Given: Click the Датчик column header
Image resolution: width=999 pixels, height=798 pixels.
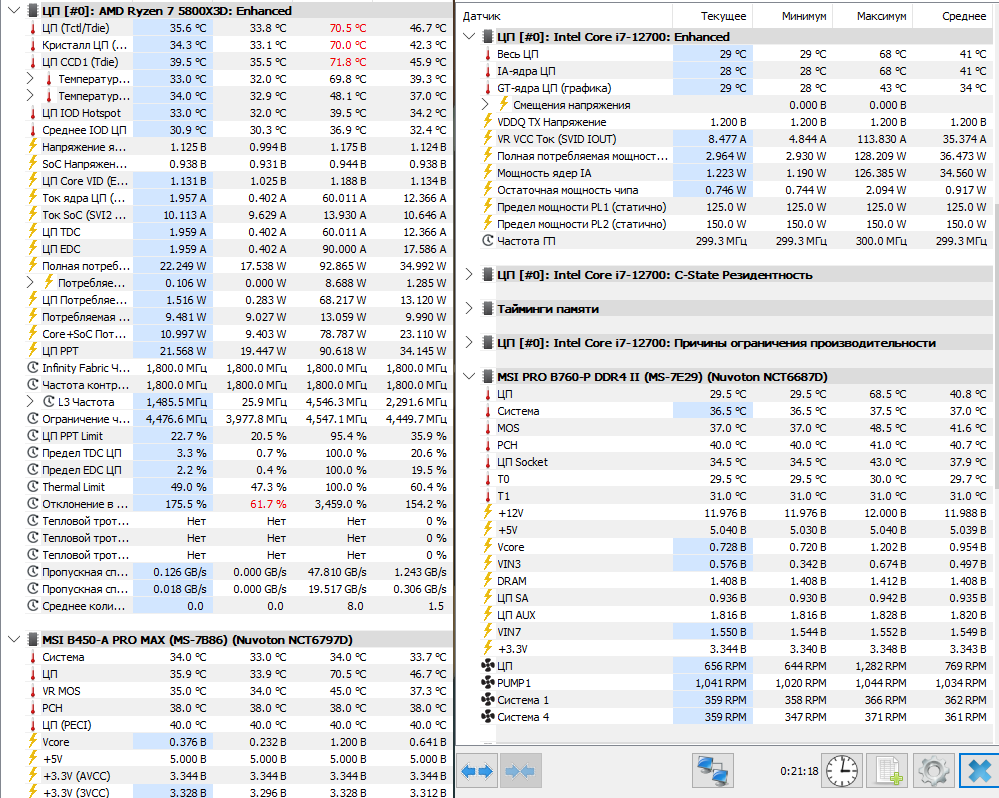Looking at the screenshot, I should pos(565,16).
